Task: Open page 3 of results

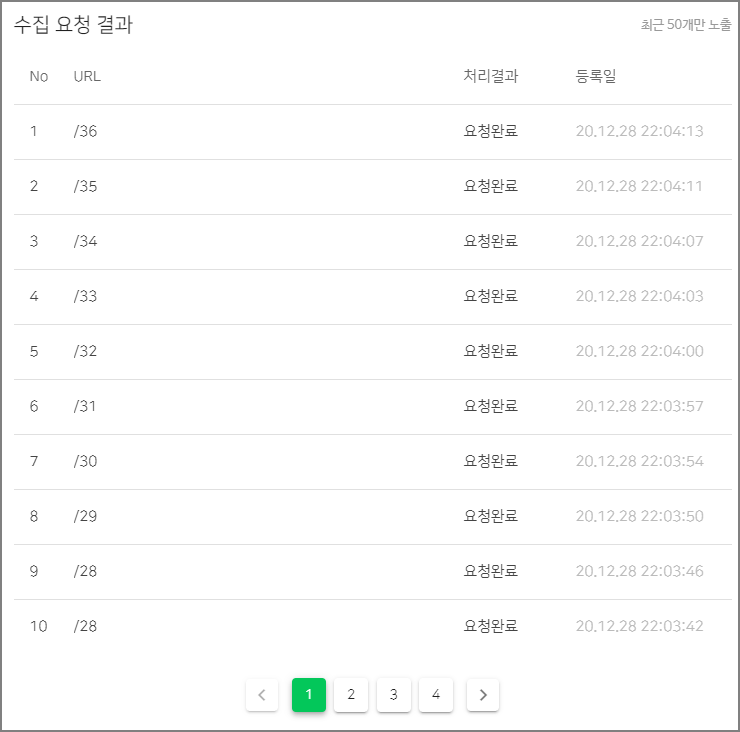Action: (394, 695)
